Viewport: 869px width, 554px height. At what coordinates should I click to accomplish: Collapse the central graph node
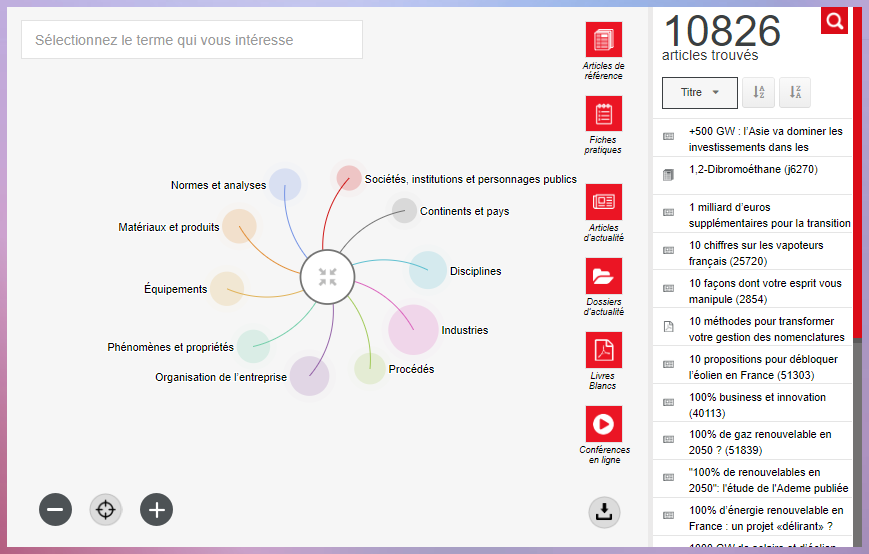(x=327, y=277)
